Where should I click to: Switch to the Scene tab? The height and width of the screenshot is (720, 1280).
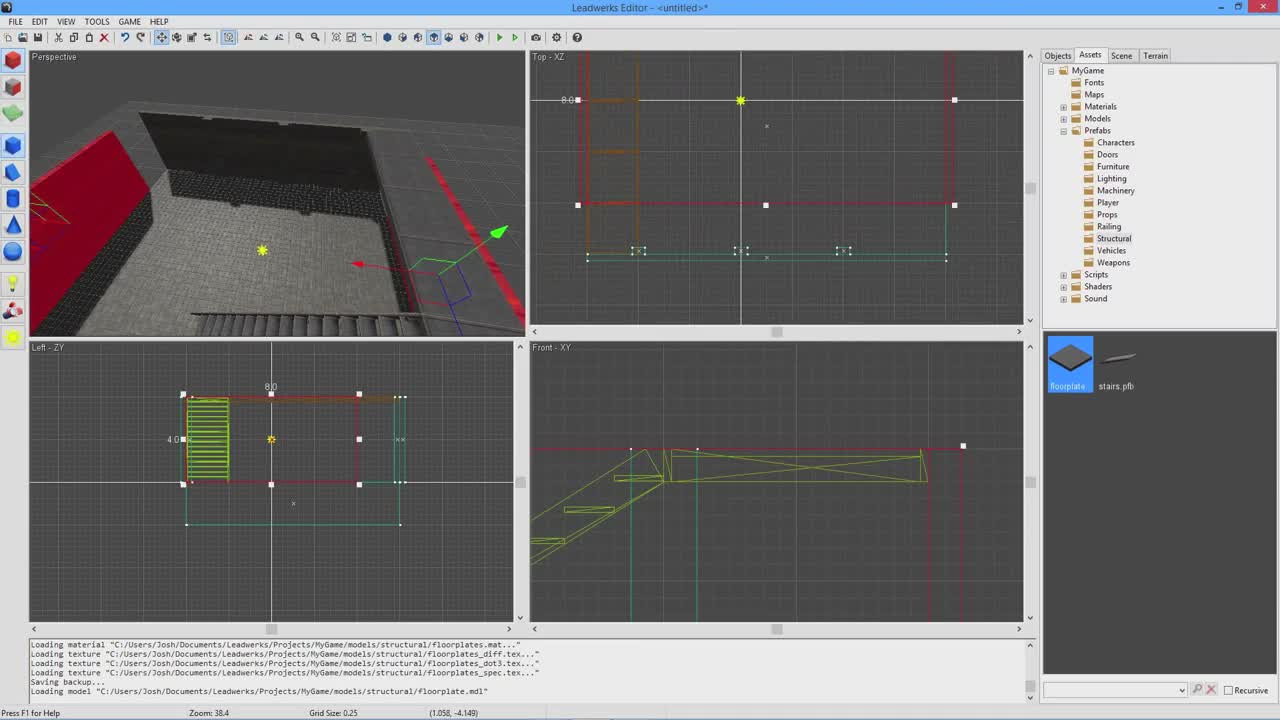pos(1121,55)
